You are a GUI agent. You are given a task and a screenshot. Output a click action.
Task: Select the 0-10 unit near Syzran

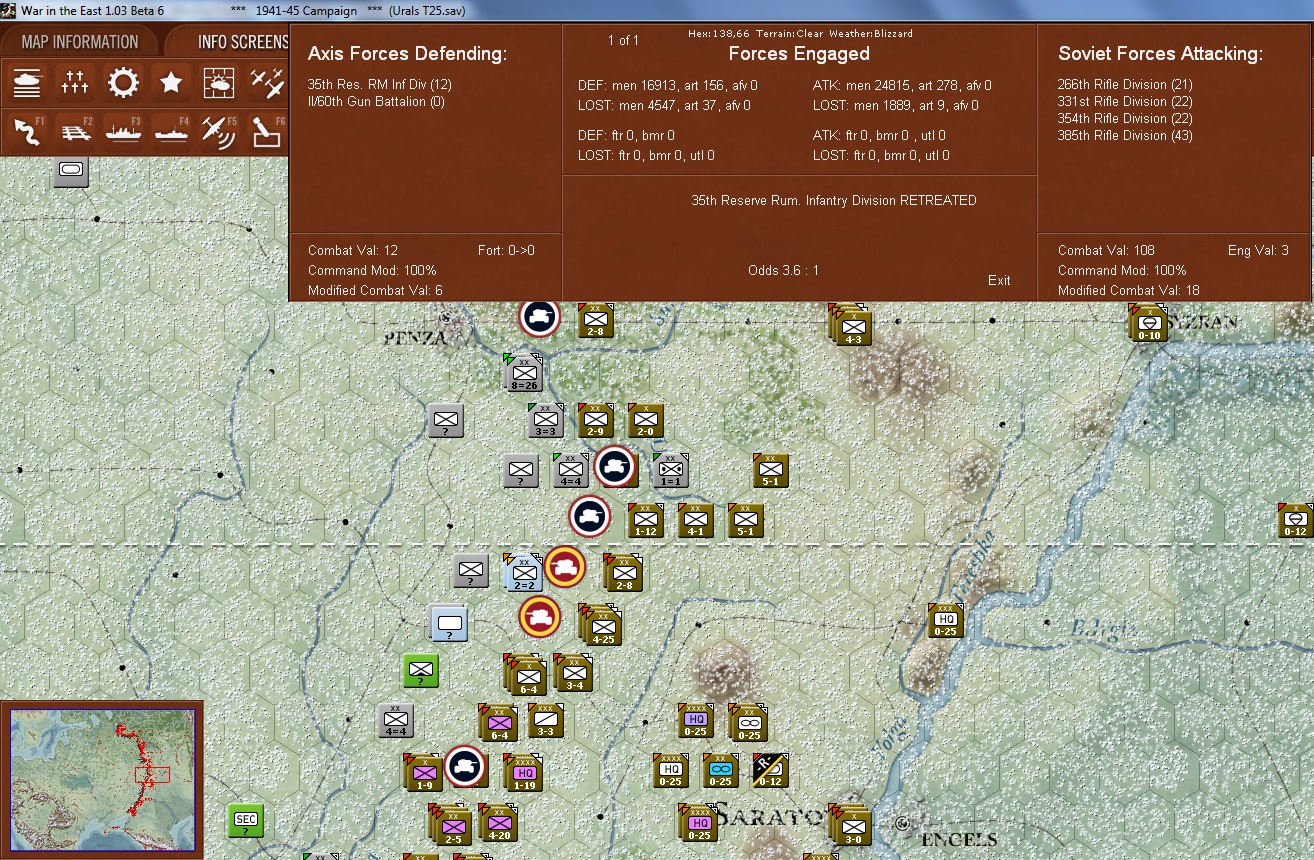[x=1148, y=322]
